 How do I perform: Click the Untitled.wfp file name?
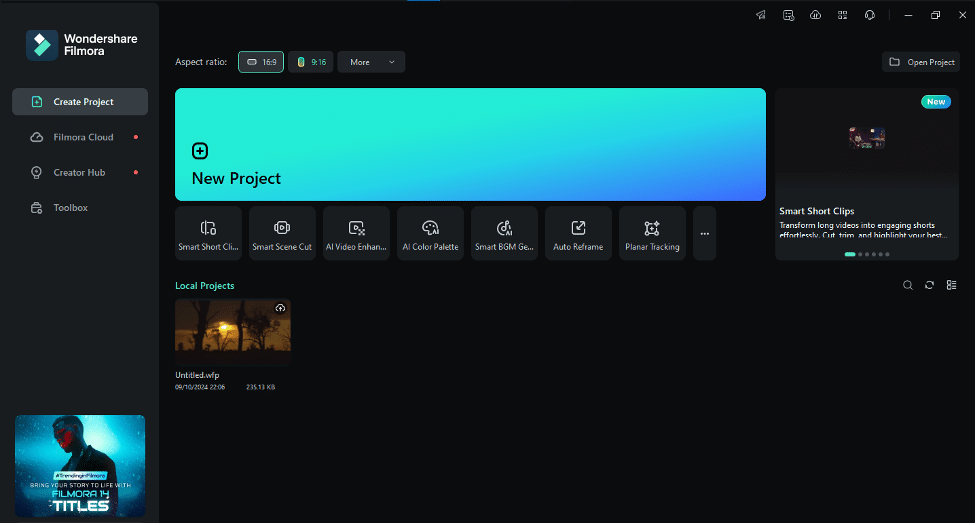[197, 376]
